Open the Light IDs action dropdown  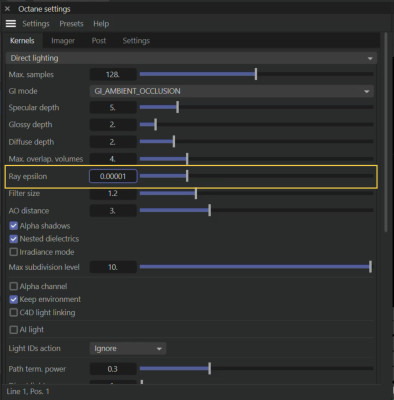(128, 348)
